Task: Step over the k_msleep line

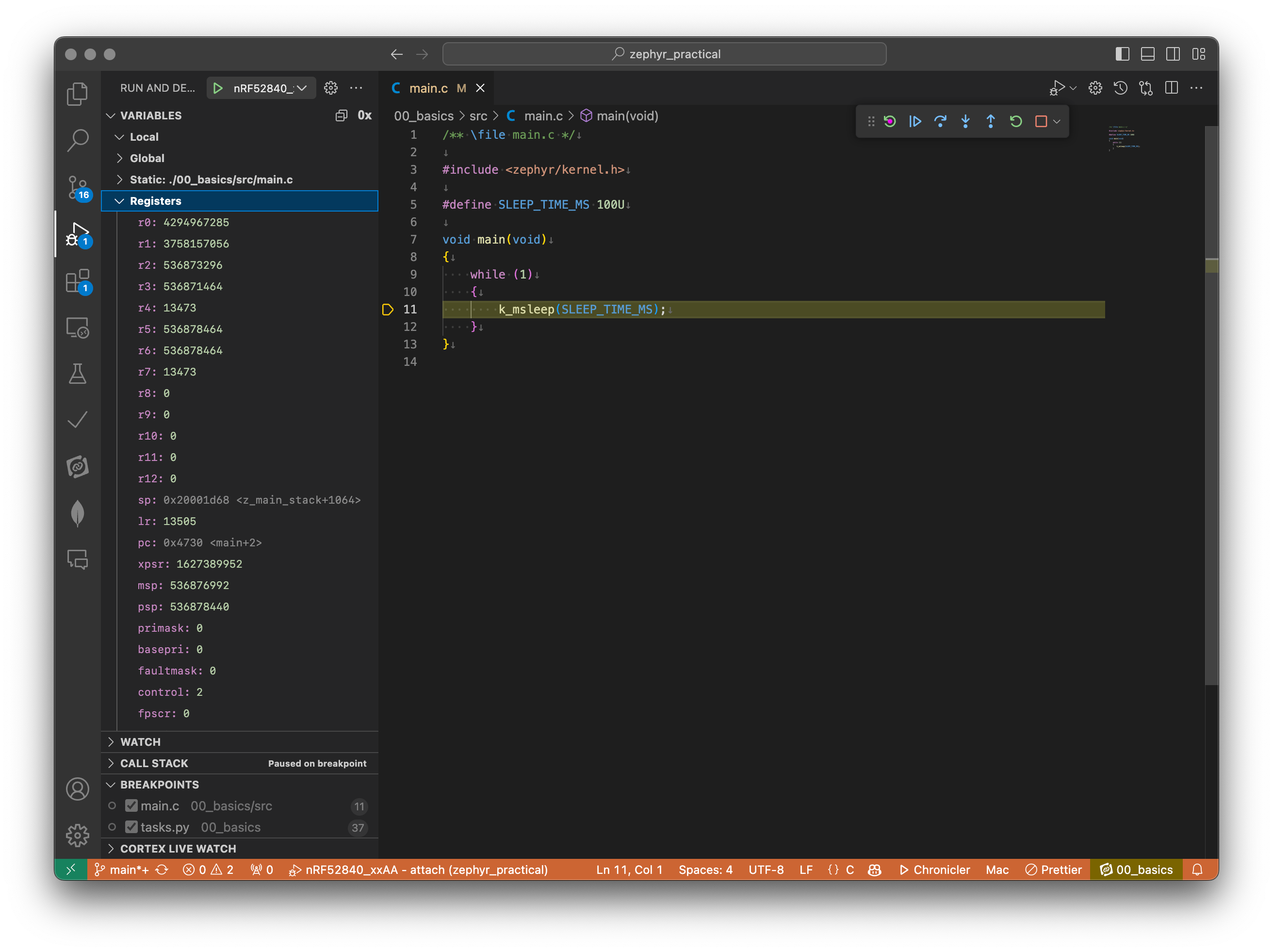Action: (940, 121)
